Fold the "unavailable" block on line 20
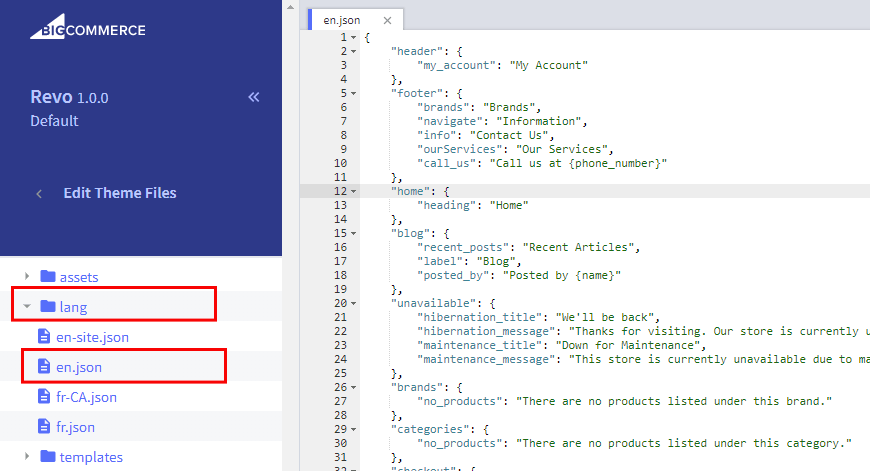 tap(354, 303)
